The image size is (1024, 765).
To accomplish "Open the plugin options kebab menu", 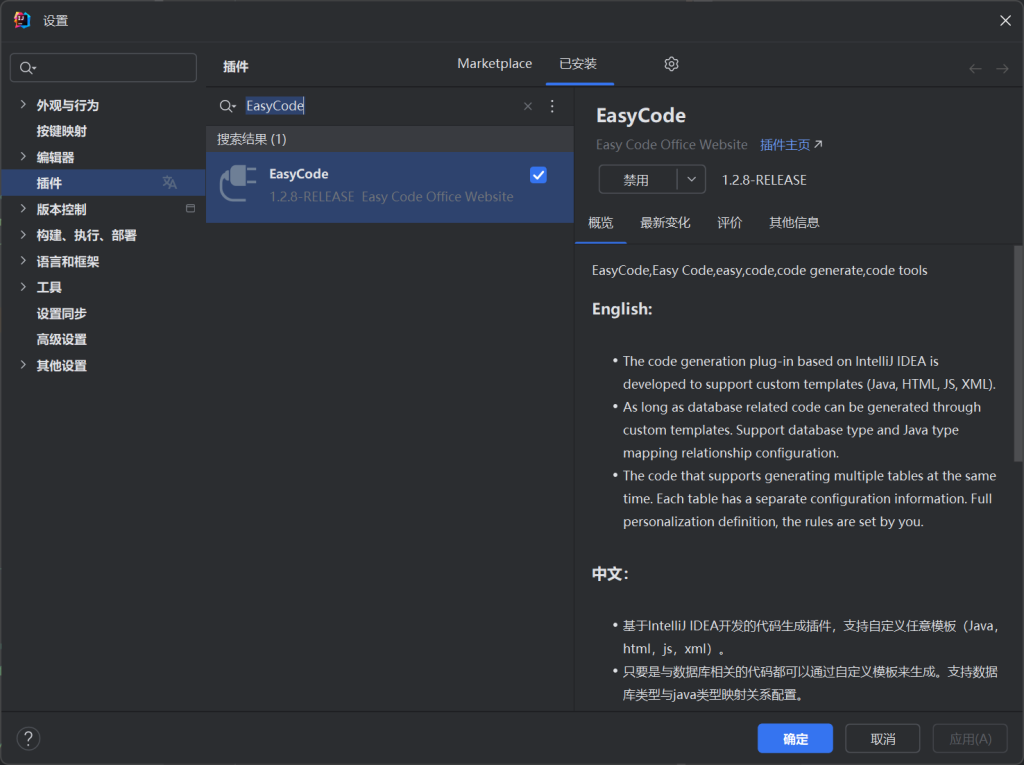I will pos(552,106).
